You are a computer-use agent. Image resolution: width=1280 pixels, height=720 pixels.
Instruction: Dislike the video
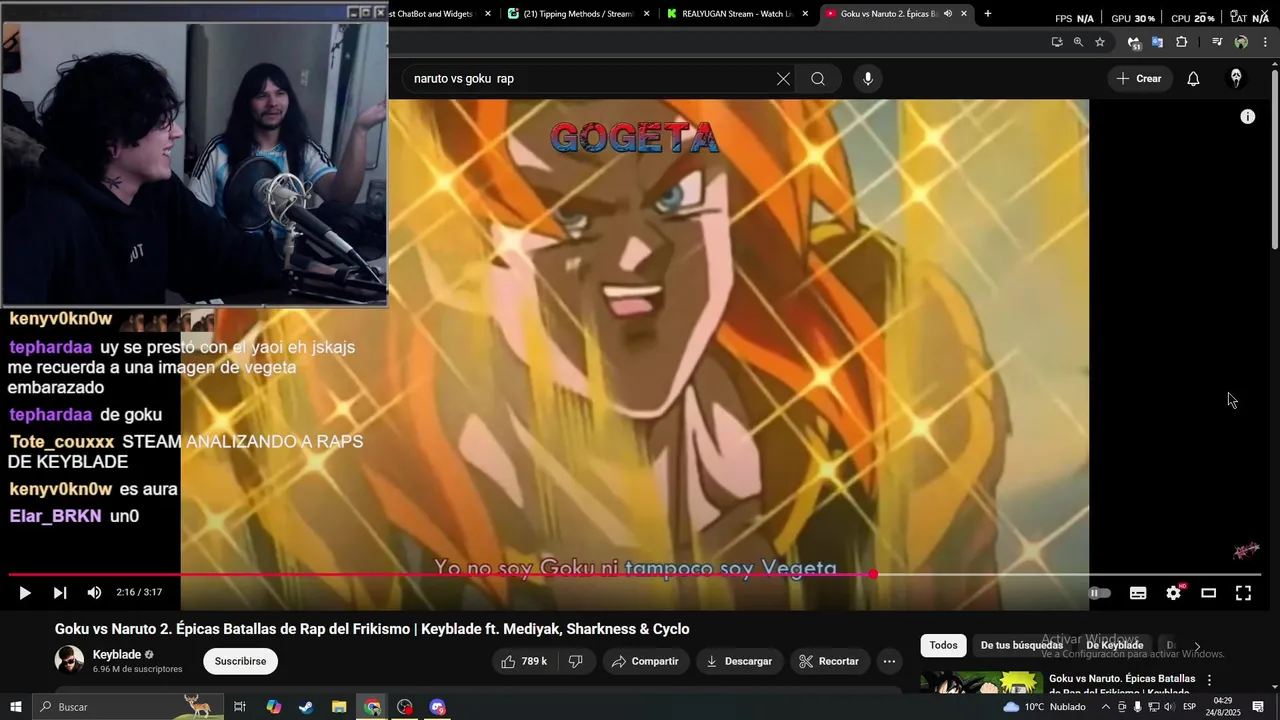[x=576, y=661]
